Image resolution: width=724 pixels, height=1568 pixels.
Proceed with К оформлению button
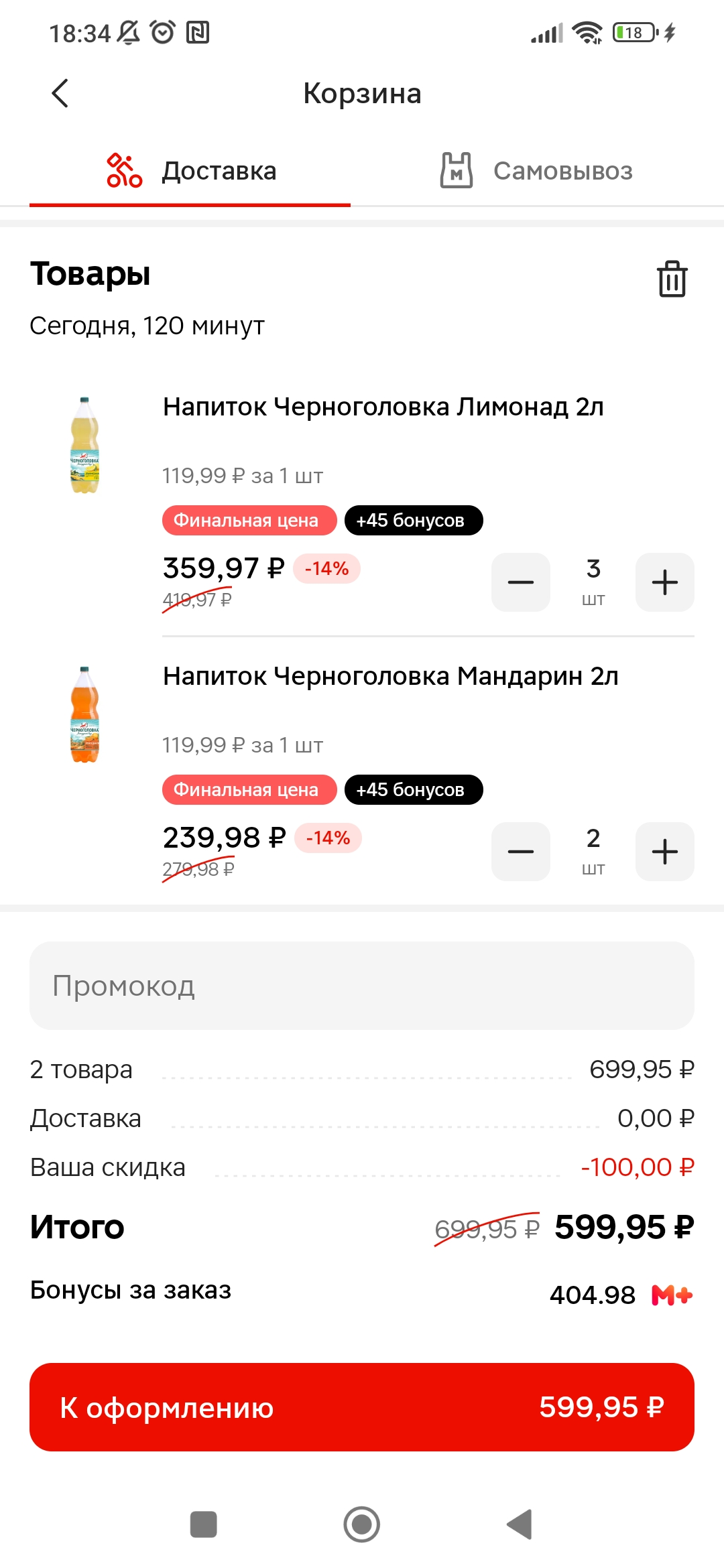coord(362,1407)
